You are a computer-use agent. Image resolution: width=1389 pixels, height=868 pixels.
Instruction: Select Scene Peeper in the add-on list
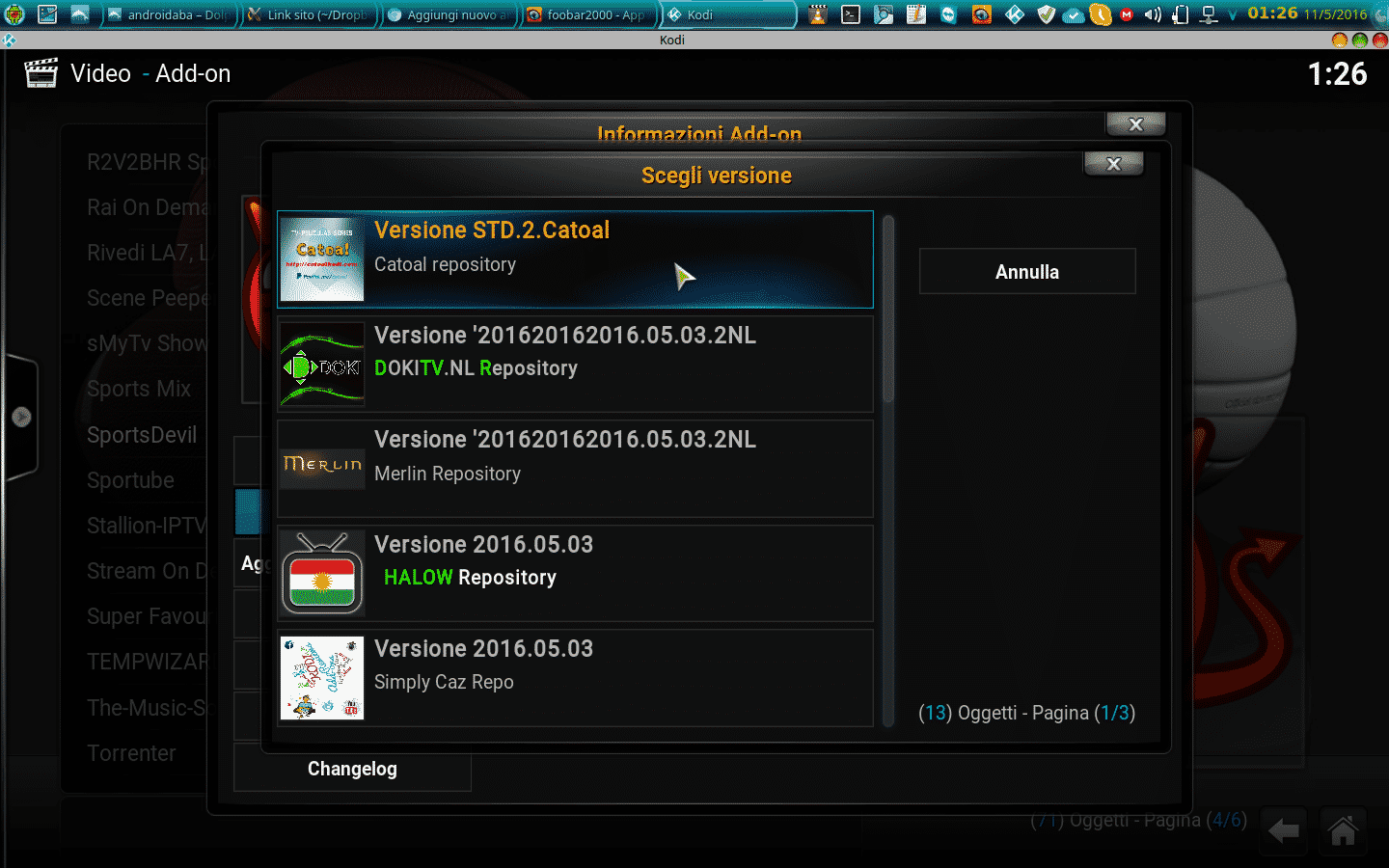pyautogui.click(x=147, y=298)
